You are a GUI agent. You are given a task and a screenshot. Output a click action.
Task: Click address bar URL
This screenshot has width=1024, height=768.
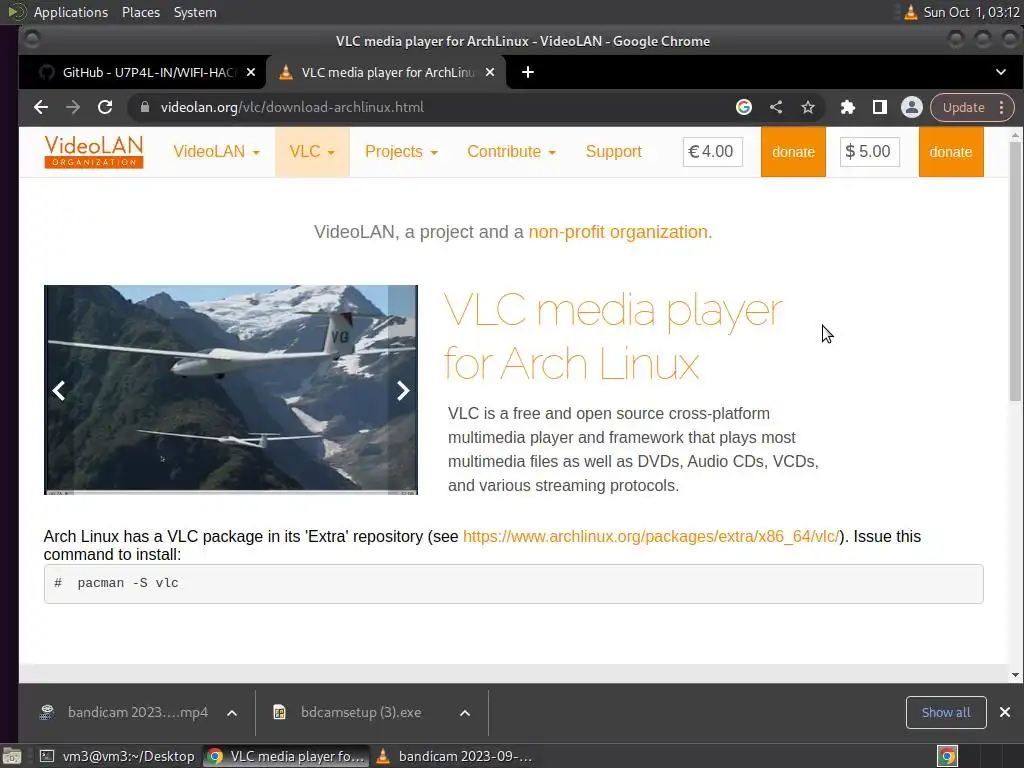tap(292, 107)
